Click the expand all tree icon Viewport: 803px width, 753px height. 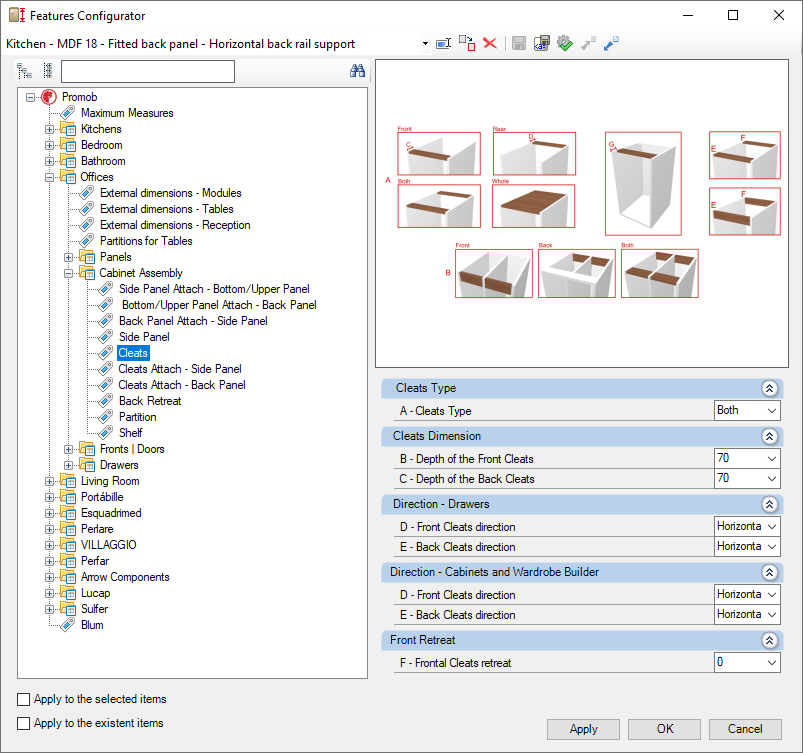point(24,71)
